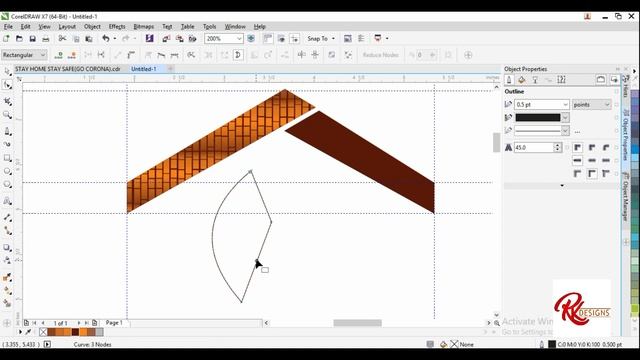Select the Ellipse tool in the toolbox
This screenshot has width=640, height=360.
coord(7,171)
